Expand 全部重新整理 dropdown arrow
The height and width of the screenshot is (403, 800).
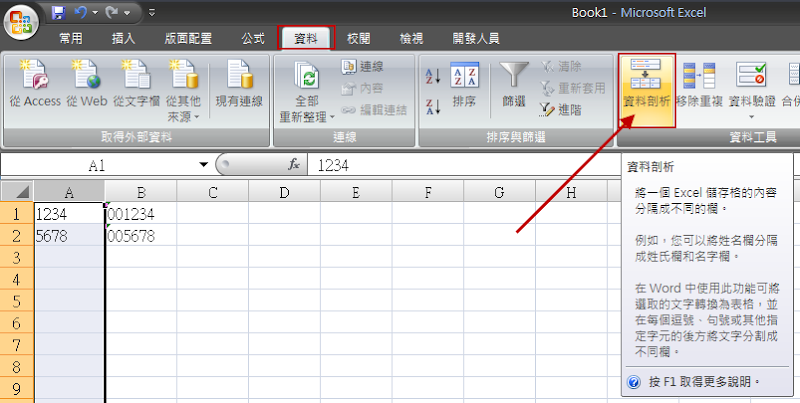pos(333,118)
